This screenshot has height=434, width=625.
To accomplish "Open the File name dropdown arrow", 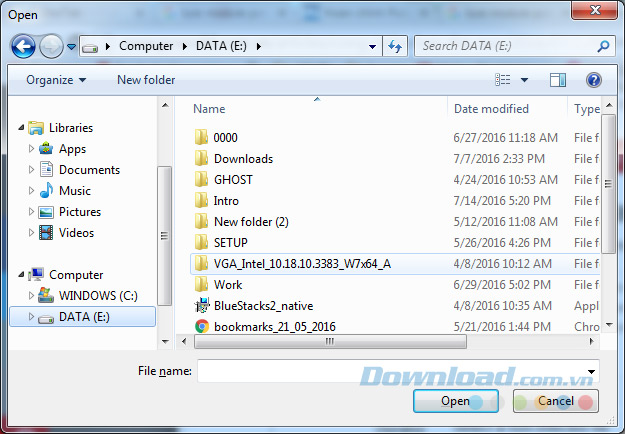I will (x=592, y=371).
